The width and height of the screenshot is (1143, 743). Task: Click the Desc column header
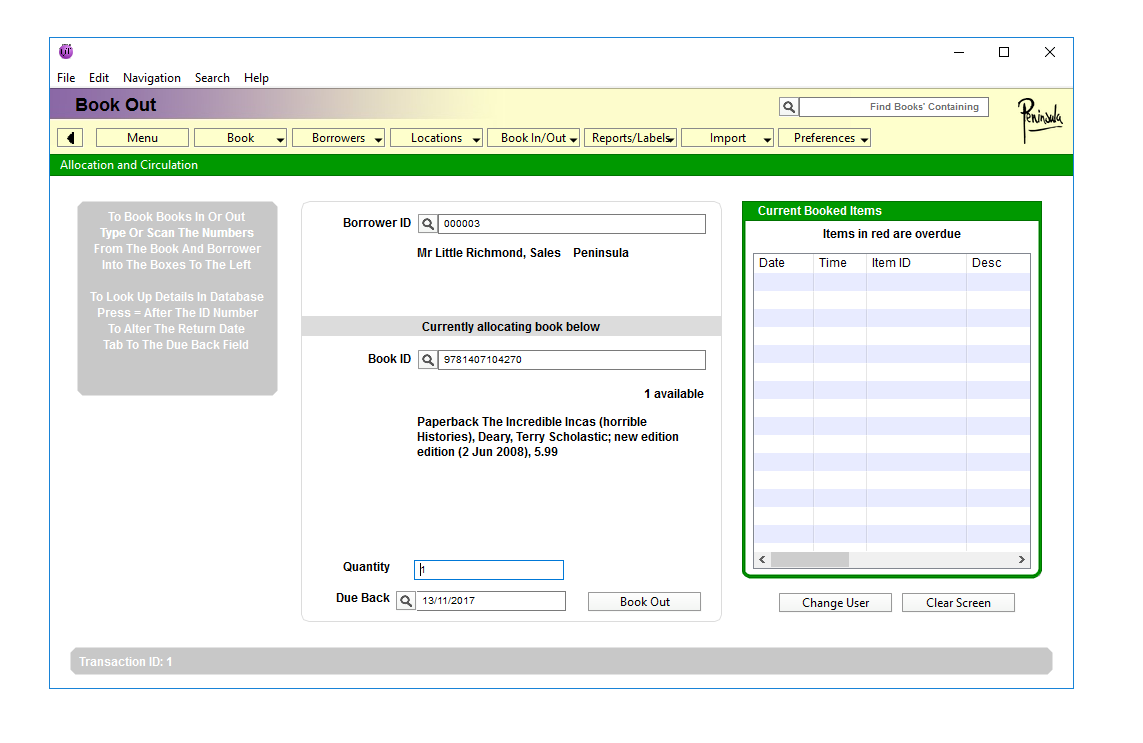coord(998,263)
